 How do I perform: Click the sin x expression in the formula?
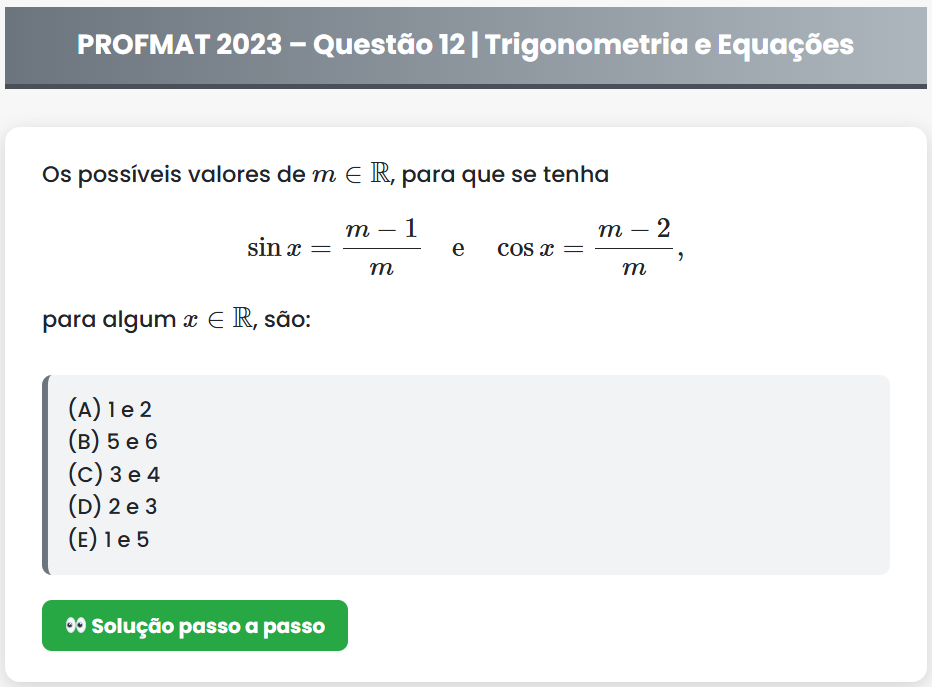273,248
